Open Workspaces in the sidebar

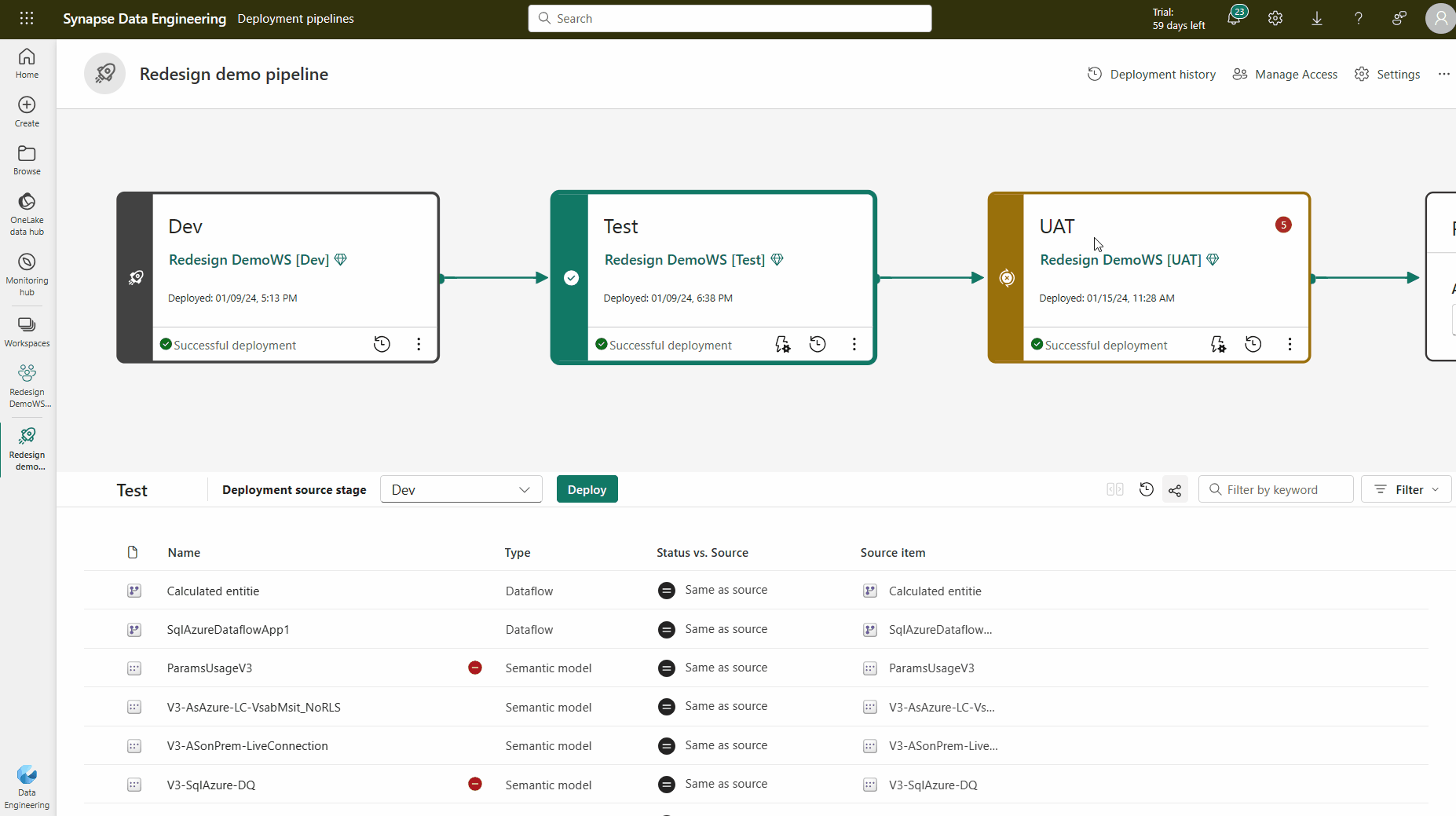(x=27, y=332)
